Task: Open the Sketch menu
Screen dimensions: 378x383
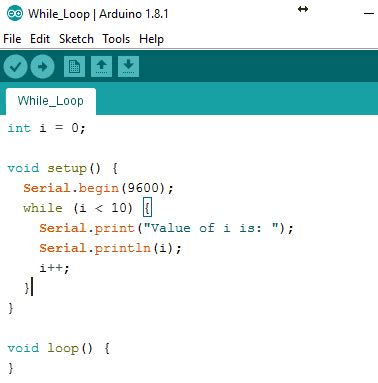Action: 76,39
